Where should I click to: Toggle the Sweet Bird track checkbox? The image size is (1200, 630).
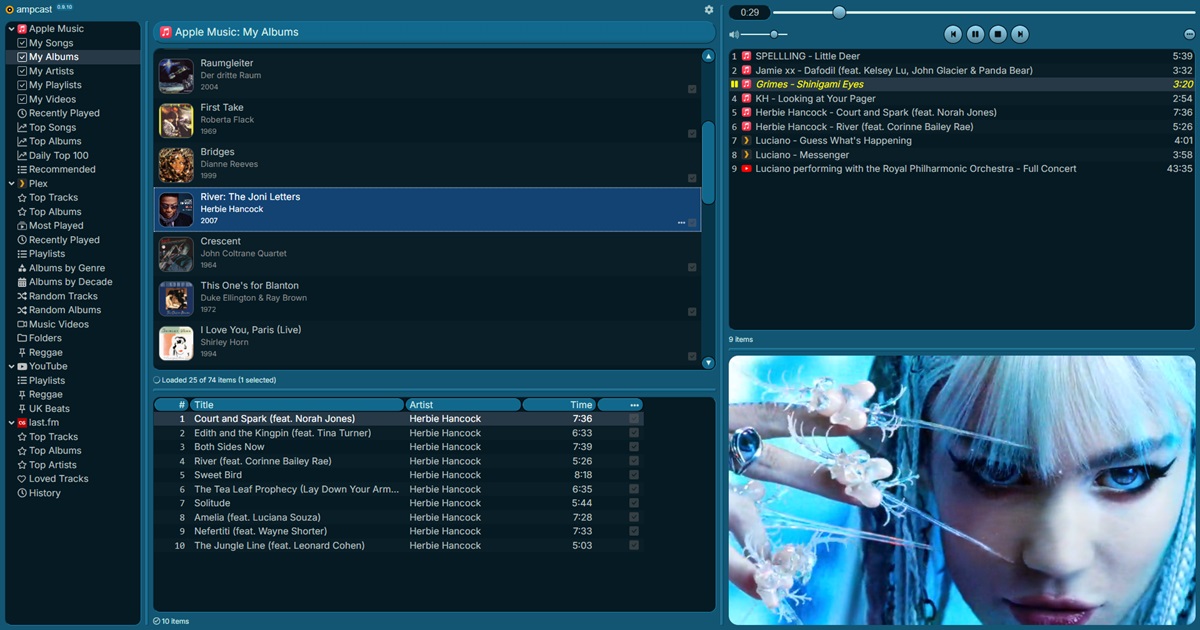[634, 475]
